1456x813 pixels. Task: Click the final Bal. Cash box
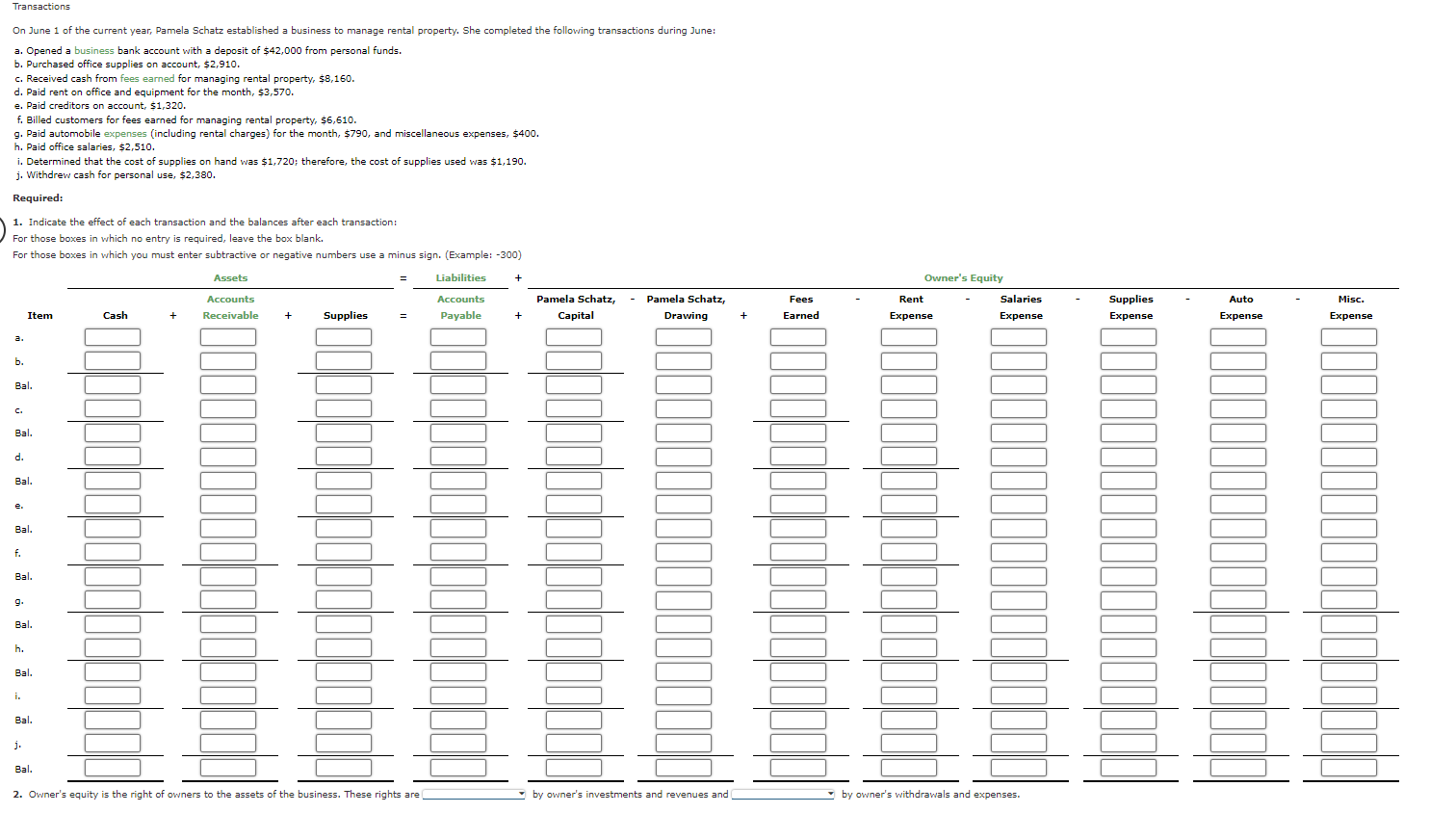(113, 768)
